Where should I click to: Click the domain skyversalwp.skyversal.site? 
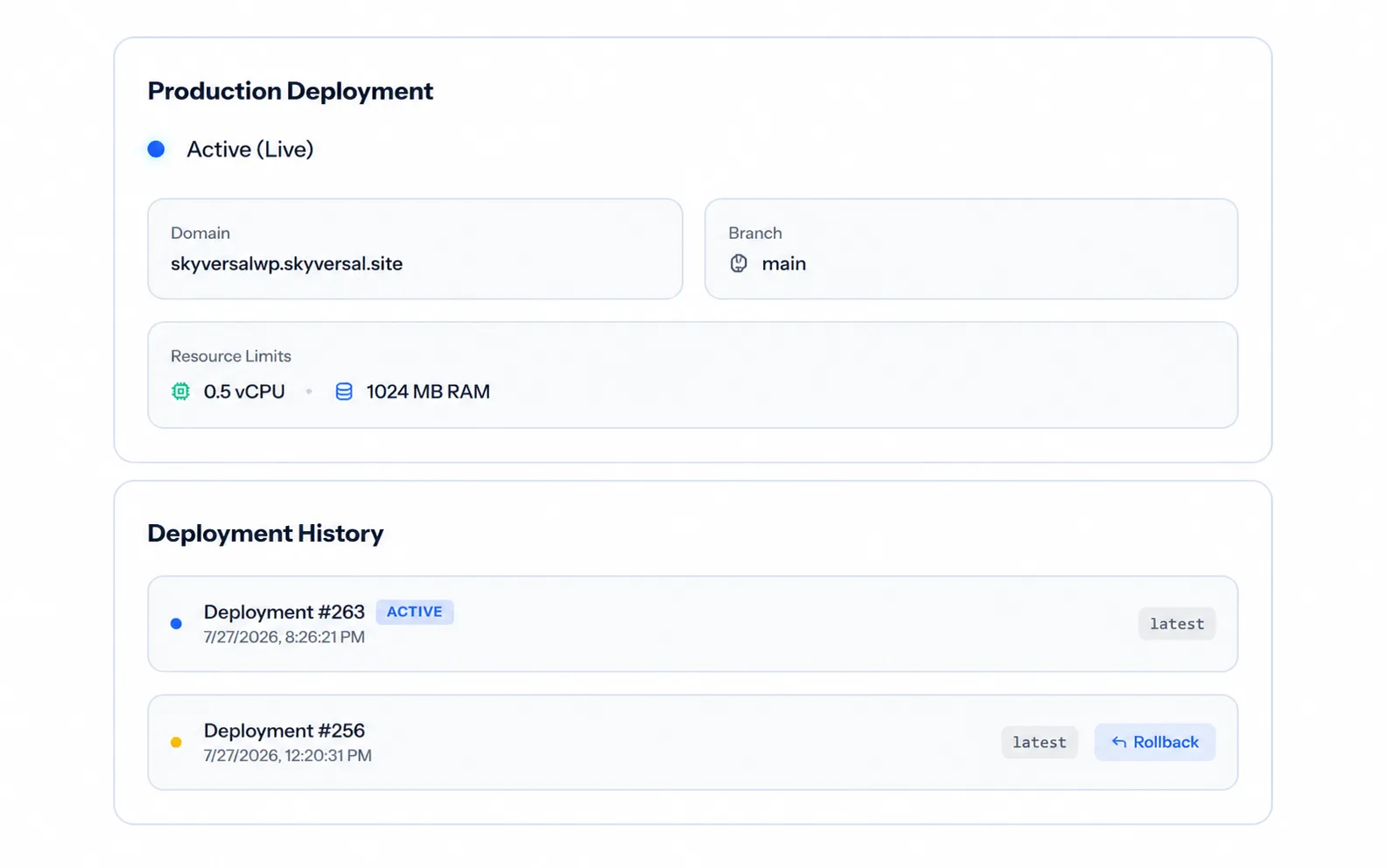tap(286, 263)
